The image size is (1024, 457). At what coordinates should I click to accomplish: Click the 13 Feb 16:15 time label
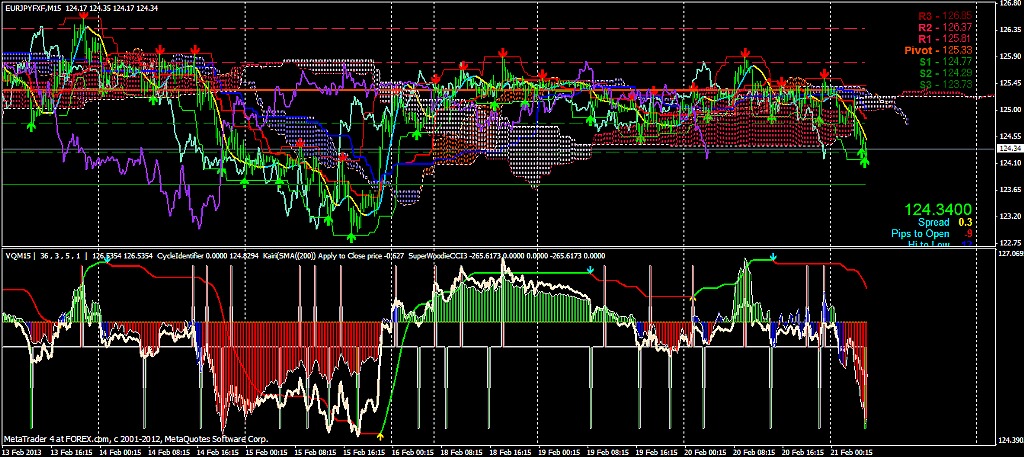(x=71, y=452)
